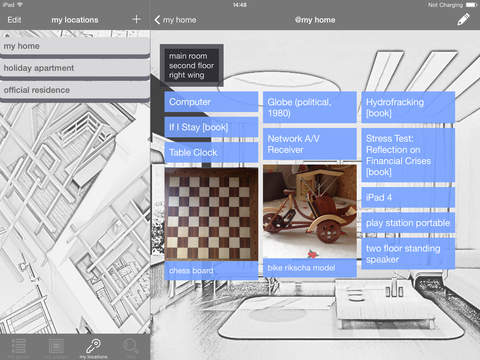Select the play station portable item

coord(408,223)
